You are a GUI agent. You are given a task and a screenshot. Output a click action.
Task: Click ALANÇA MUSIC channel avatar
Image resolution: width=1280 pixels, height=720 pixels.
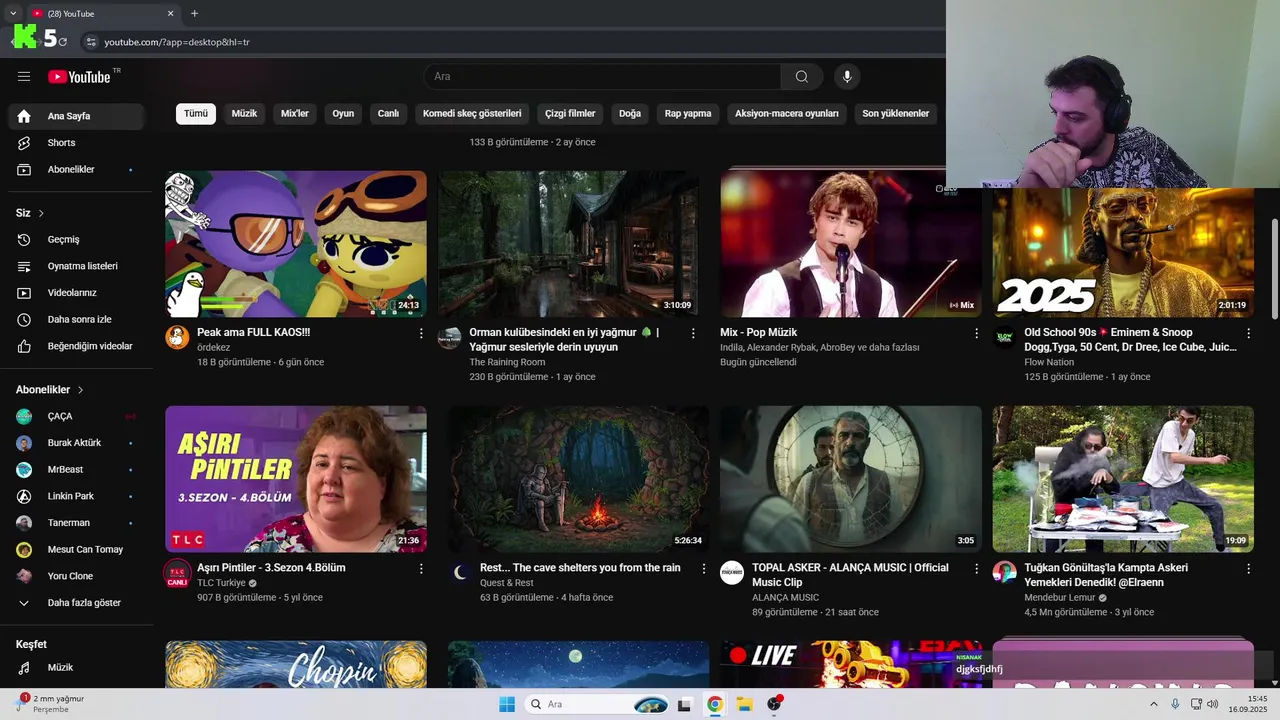click(x=732, y=573)
